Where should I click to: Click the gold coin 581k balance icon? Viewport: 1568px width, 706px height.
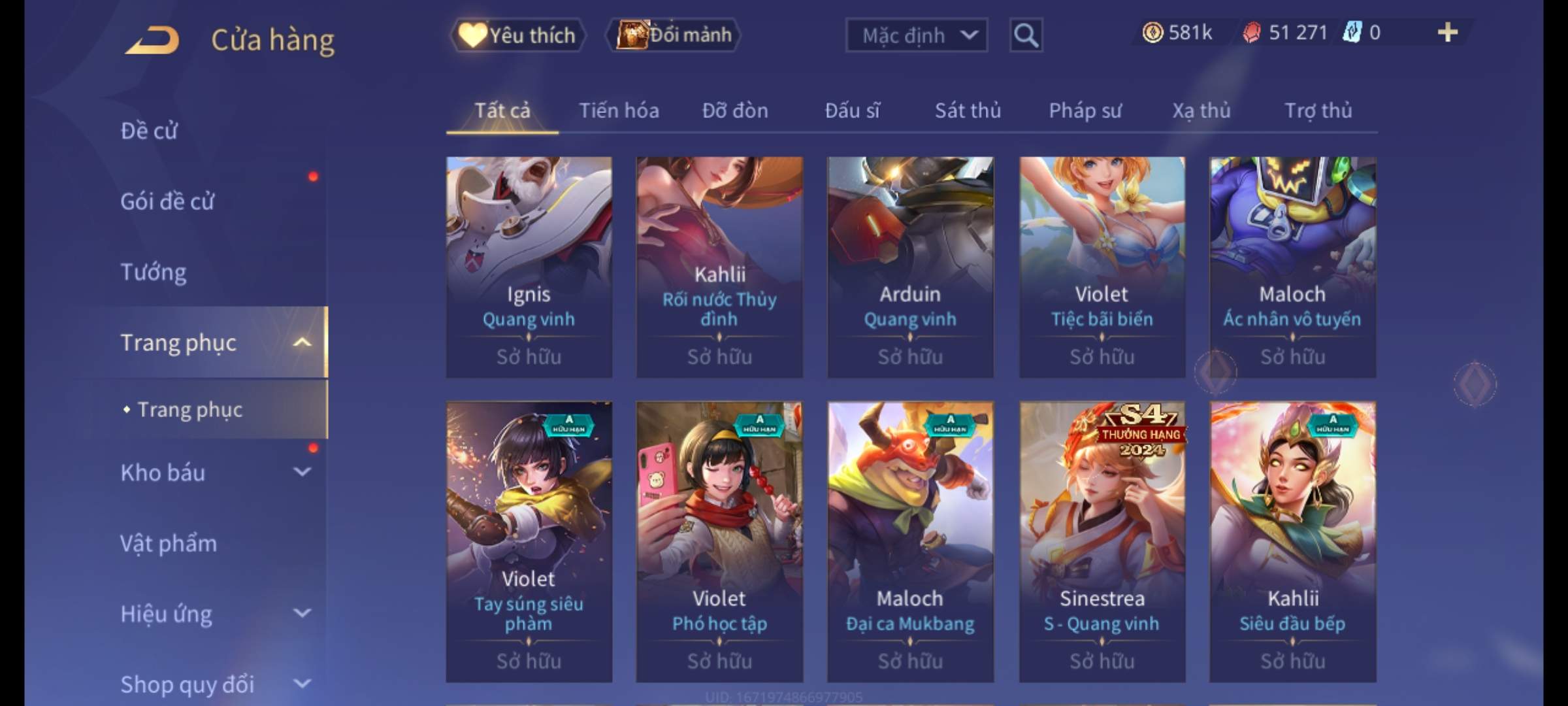(x=1152, y=33)
